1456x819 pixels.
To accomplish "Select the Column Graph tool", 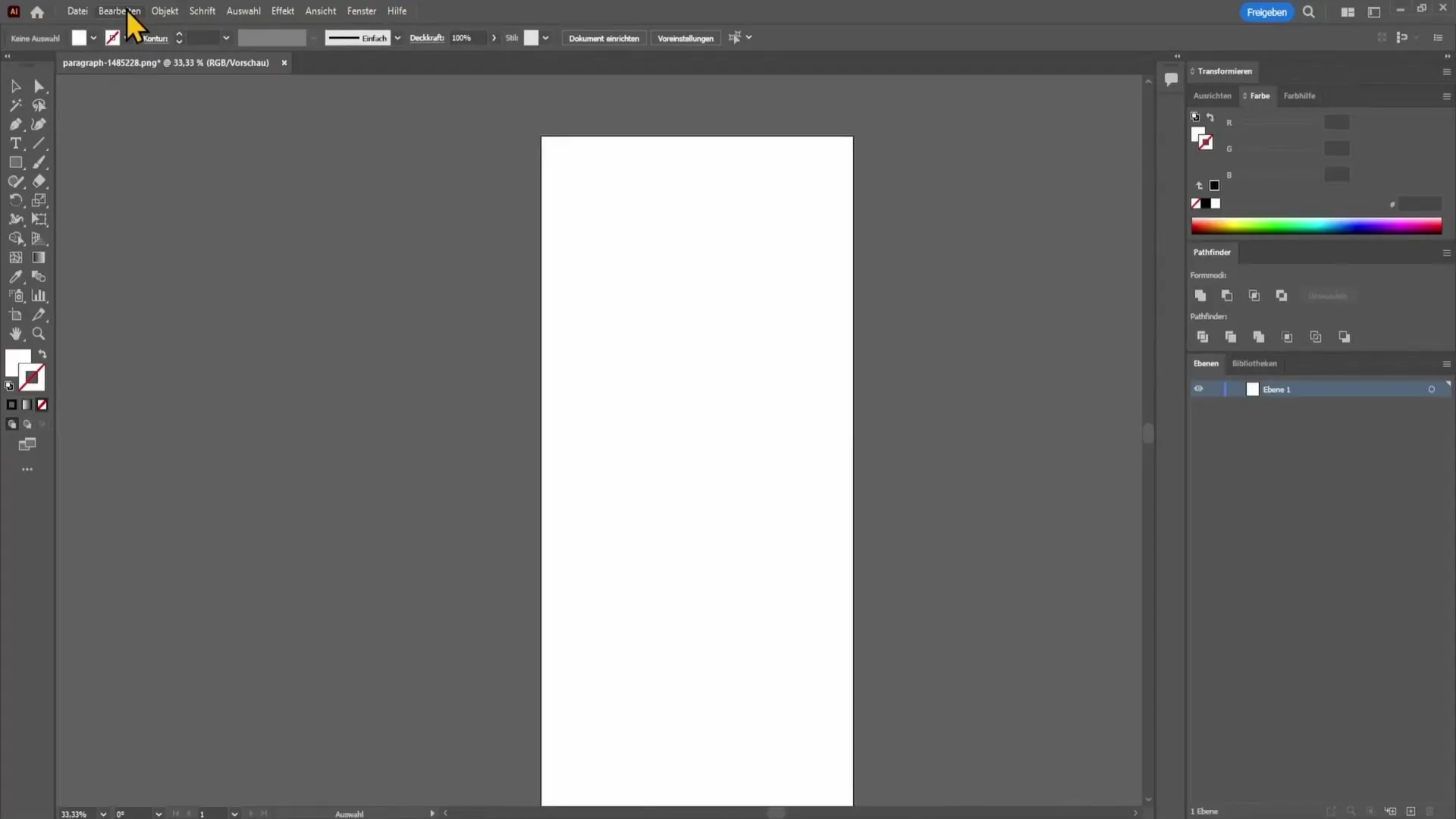I will [39, 296].
